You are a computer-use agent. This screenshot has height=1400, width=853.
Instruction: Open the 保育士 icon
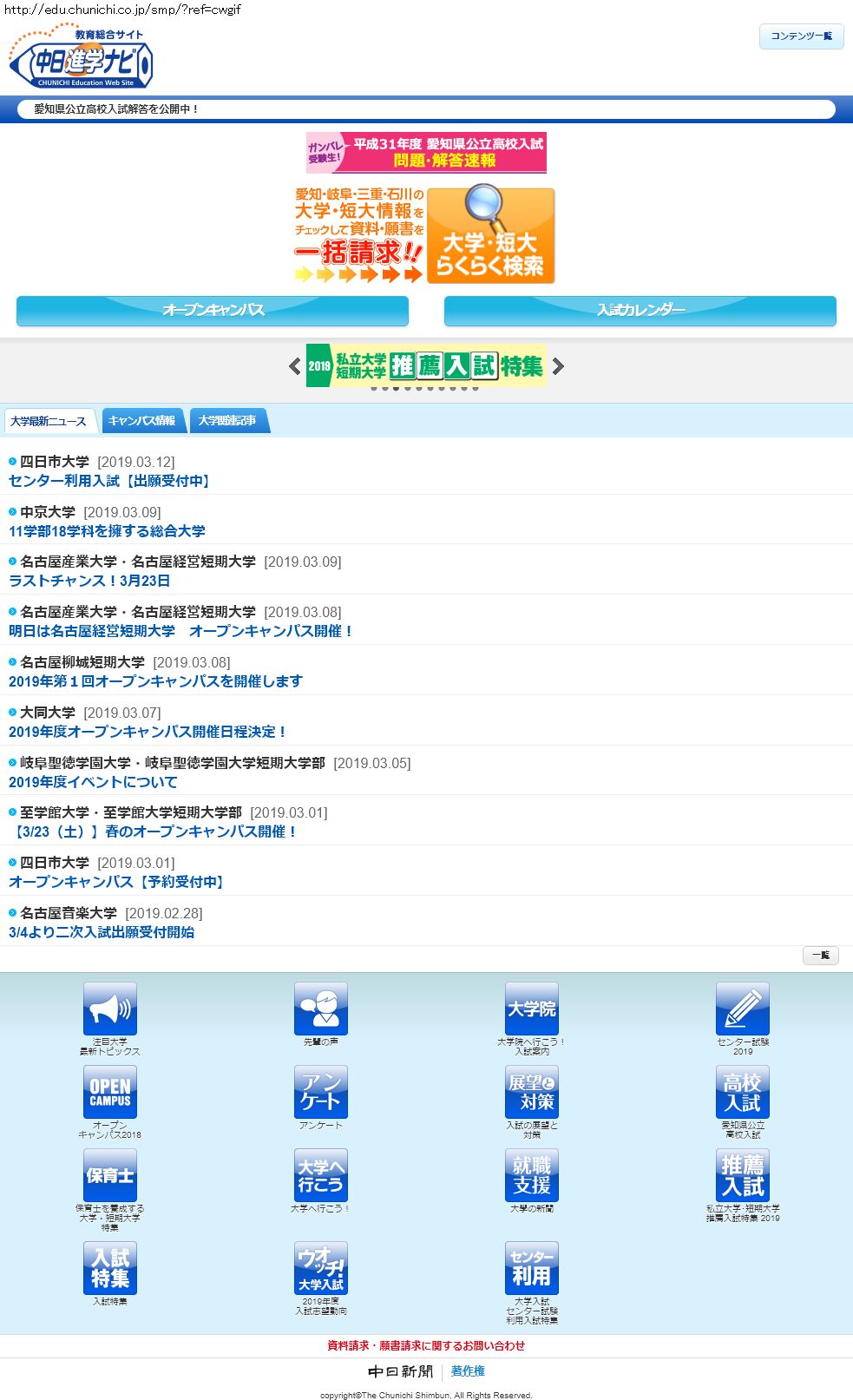[110, 1175]
